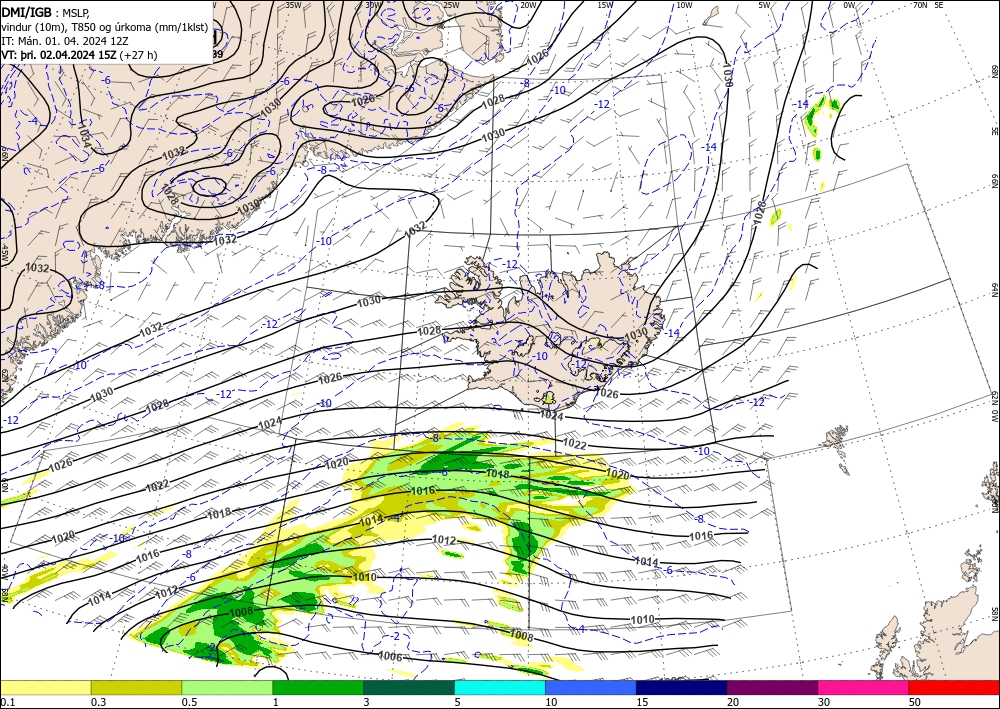This screenshot has height=709, width=1000.
Task: Select the light green 0.5–1 legend swatch
Action: point(227,687)
